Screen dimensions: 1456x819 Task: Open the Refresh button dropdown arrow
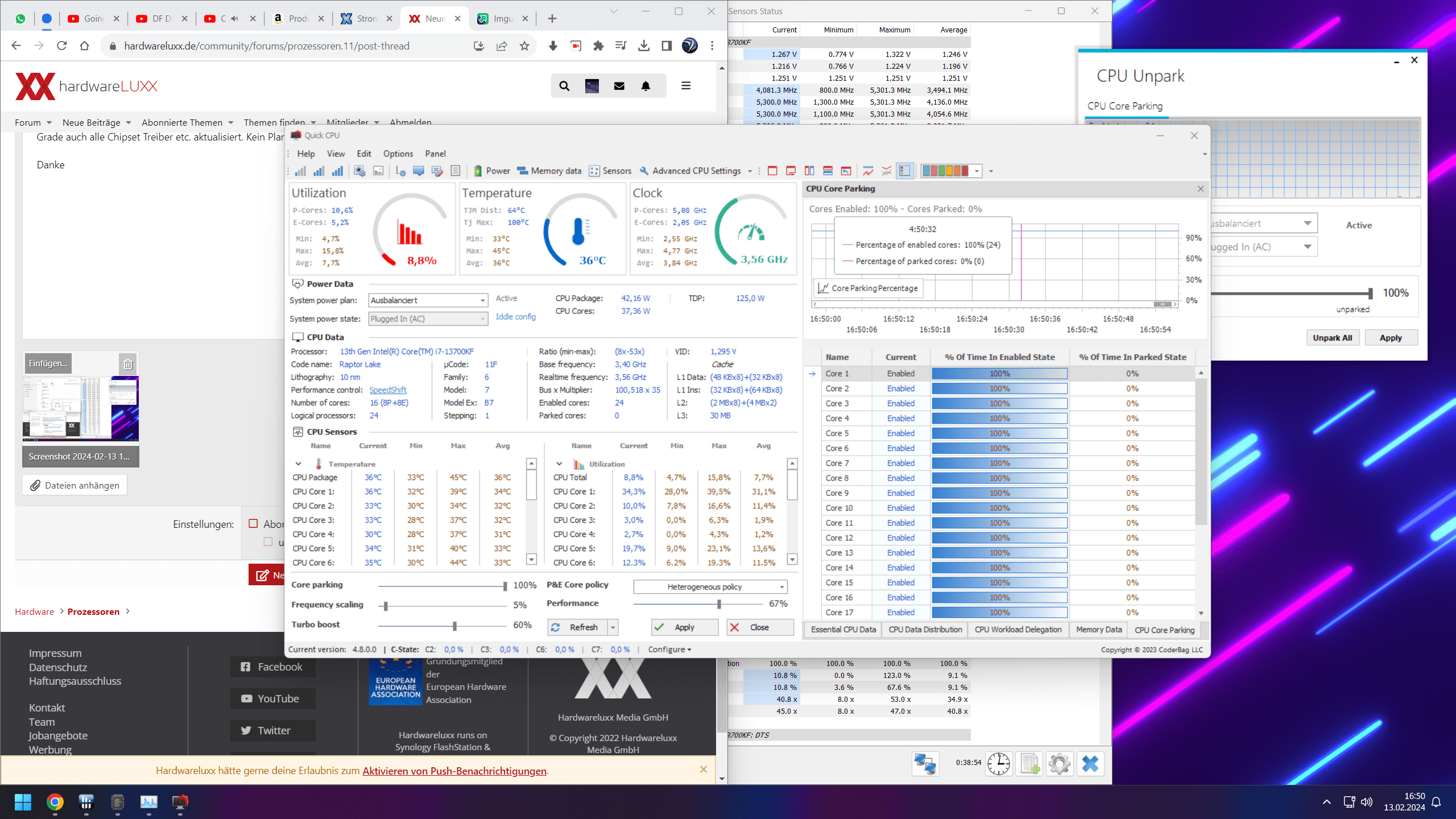click(613, 627)
